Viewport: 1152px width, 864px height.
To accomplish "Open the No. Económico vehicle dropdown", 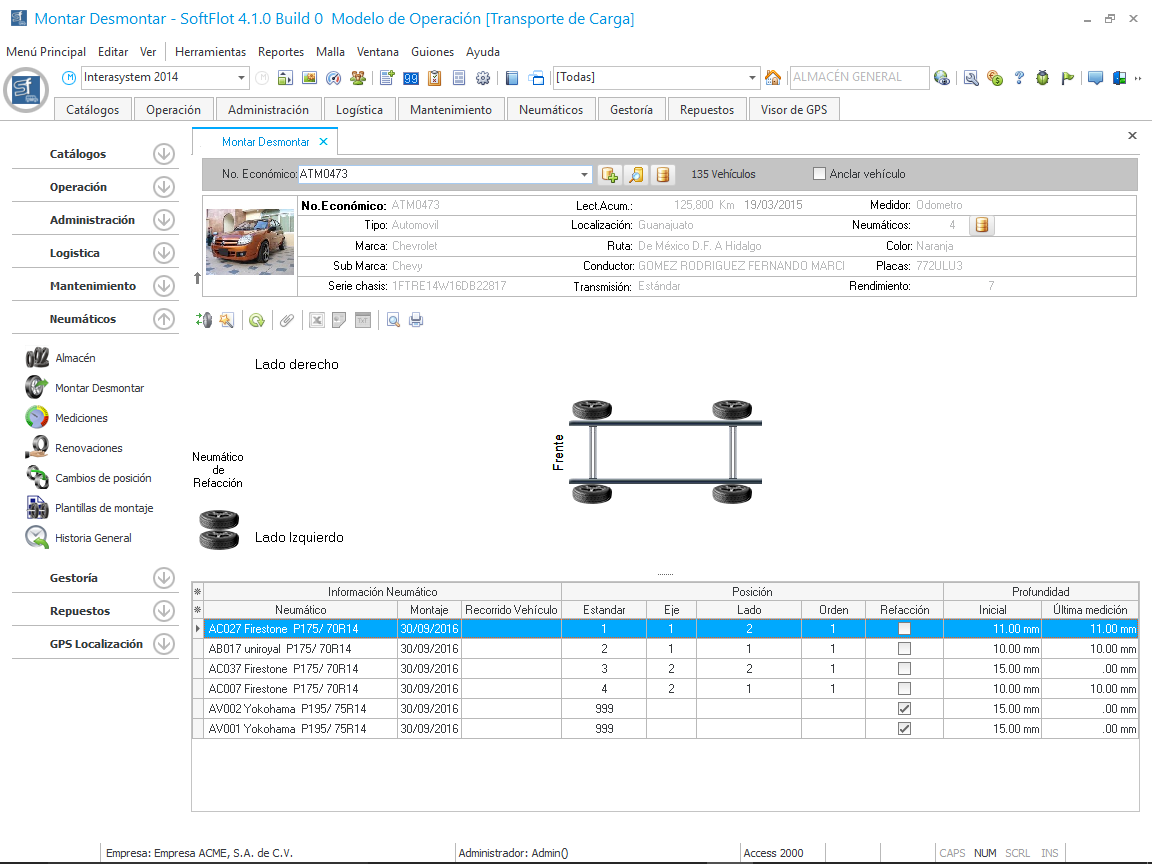I will [585, 175].
